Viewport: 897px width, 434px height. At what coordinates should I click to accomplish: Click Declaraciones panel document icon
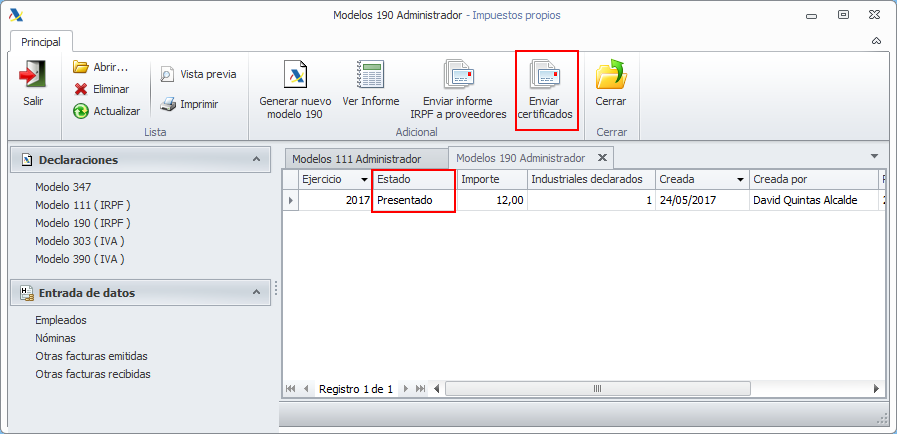[26, 160]
